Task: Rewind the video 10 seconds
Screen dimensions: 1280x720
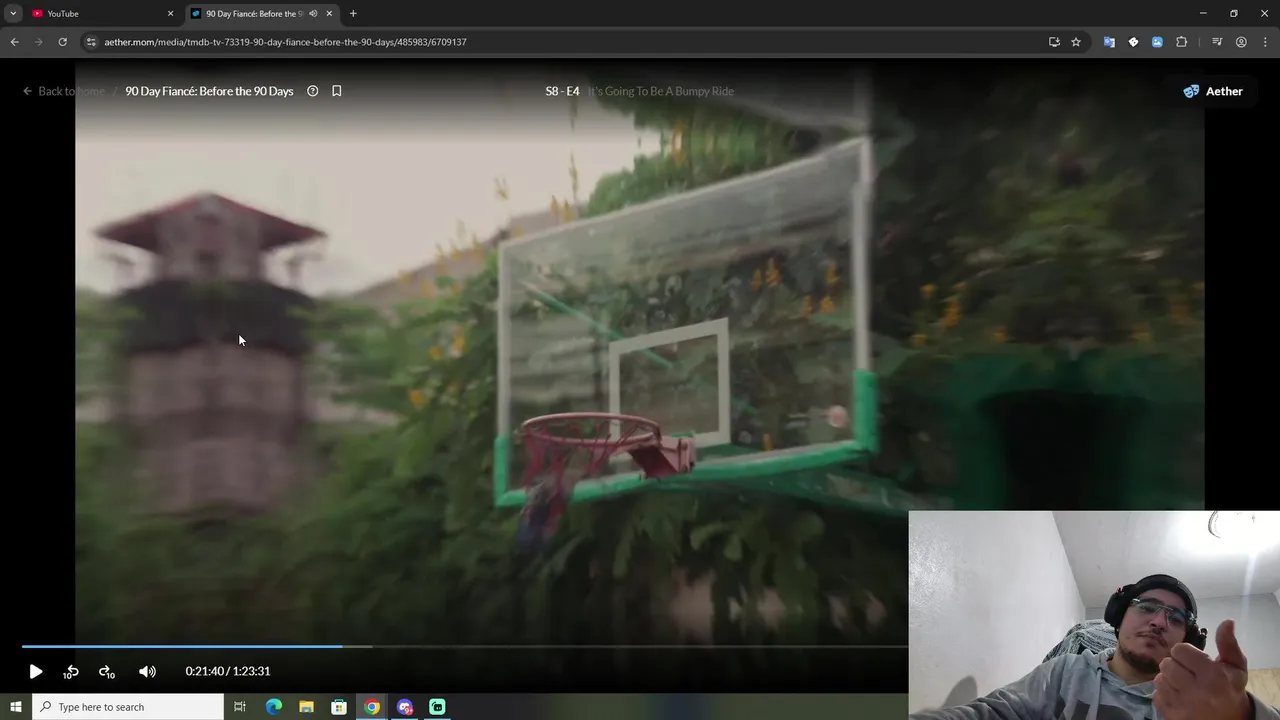Action: pyautogui.click(x=71, y=672)
